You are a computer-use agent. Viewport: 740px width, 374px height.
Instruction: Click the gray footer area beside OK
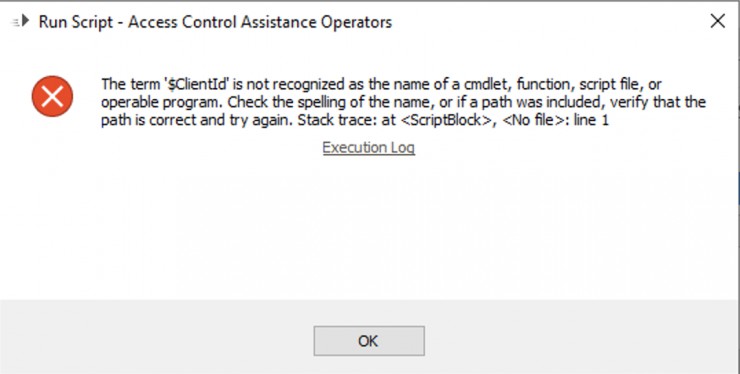coord(566,336)
